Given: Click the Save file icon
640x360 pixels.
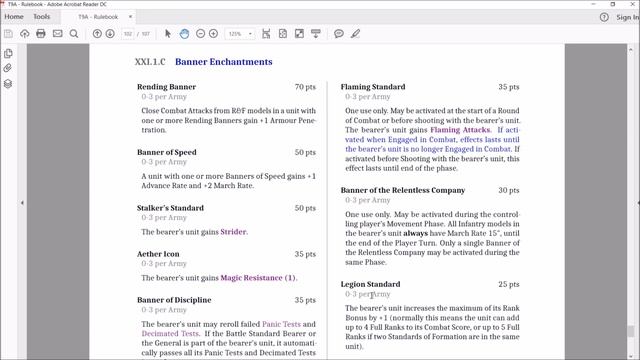Looking at the screenshot, I should pyautogui.click(x=8, y=34).
